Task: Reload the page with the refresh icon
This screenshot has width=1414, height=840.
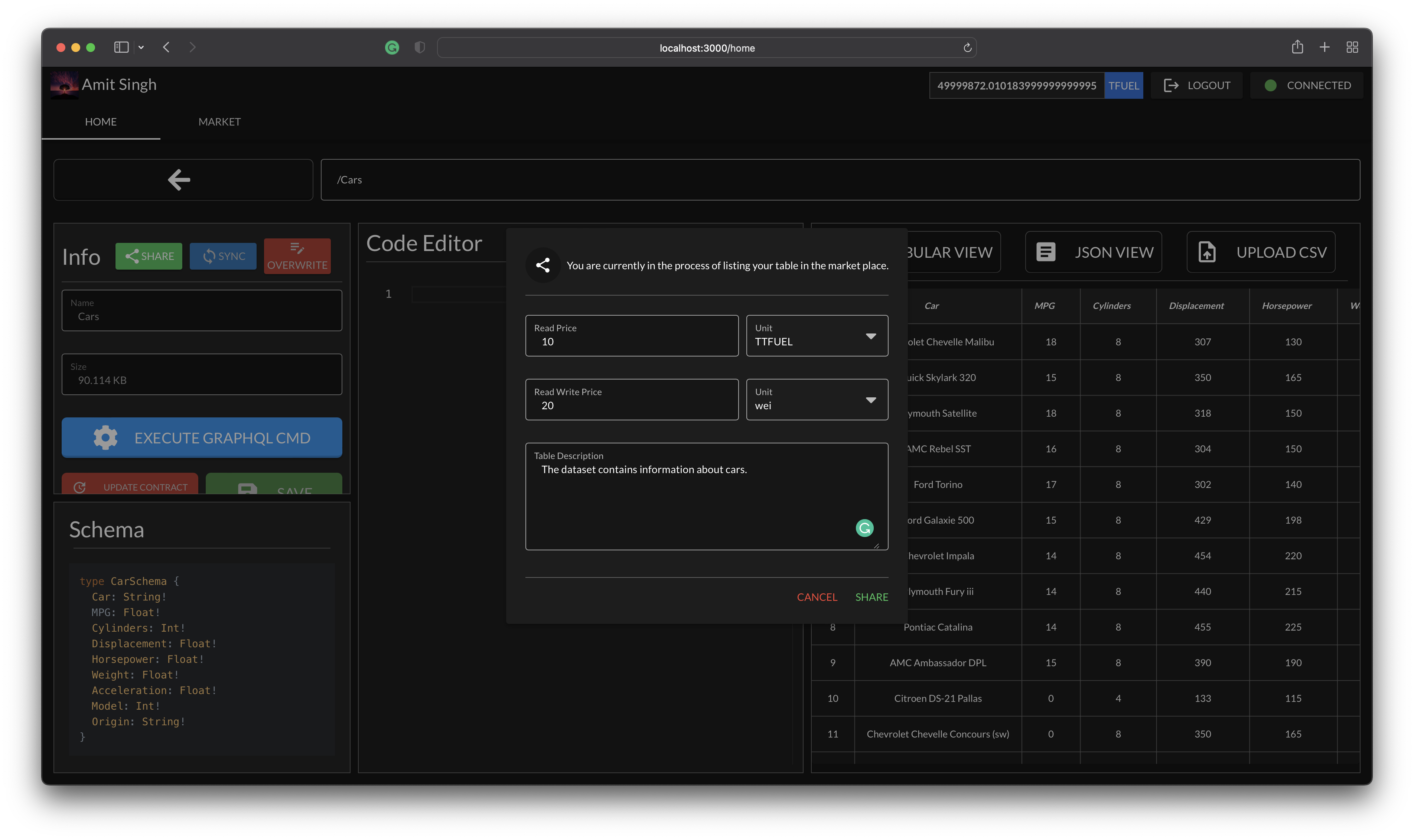Action: click(967, 48)
